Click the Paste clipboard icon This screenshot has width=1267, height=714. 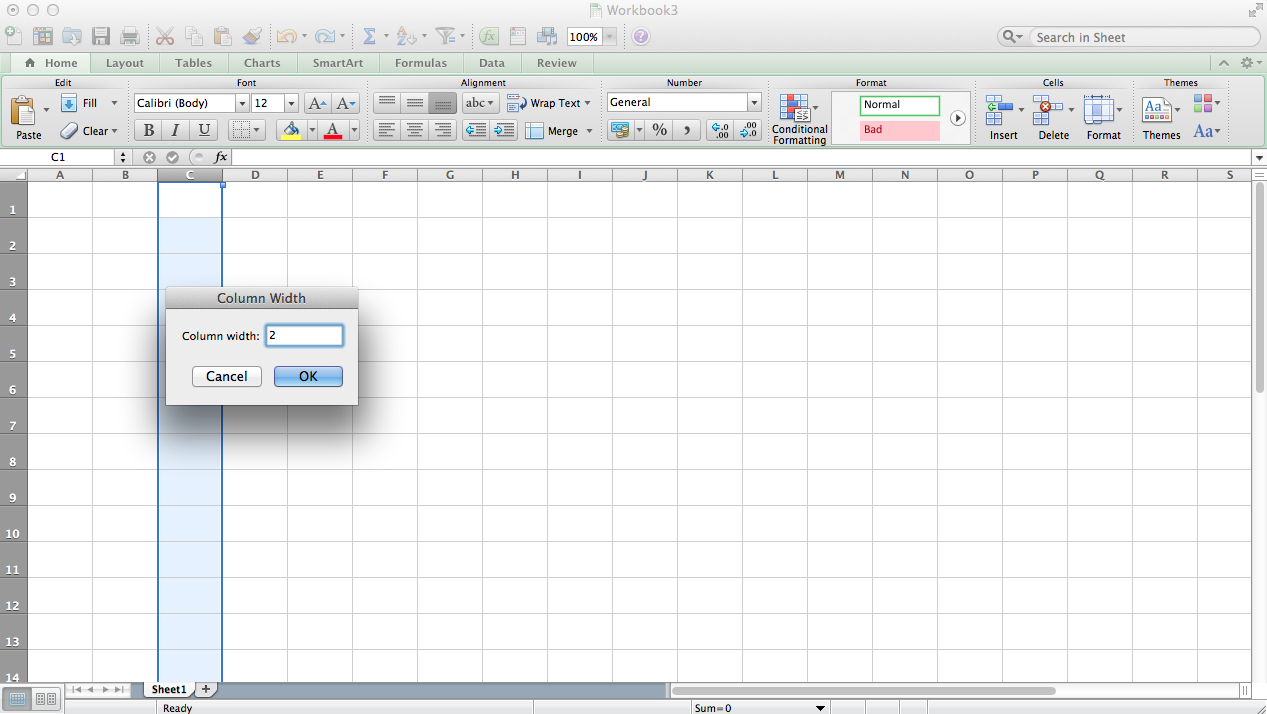(x=24, y=109)
